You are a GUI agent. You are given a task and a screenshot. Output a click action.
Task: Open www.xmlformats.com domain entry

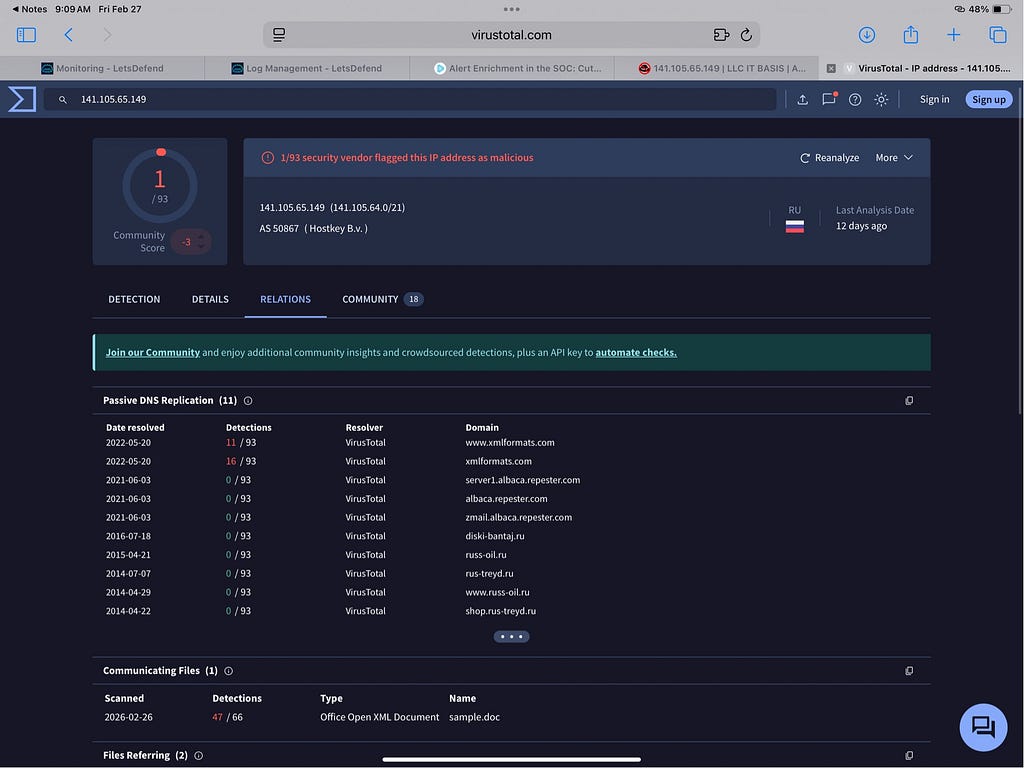coord(510,443)
